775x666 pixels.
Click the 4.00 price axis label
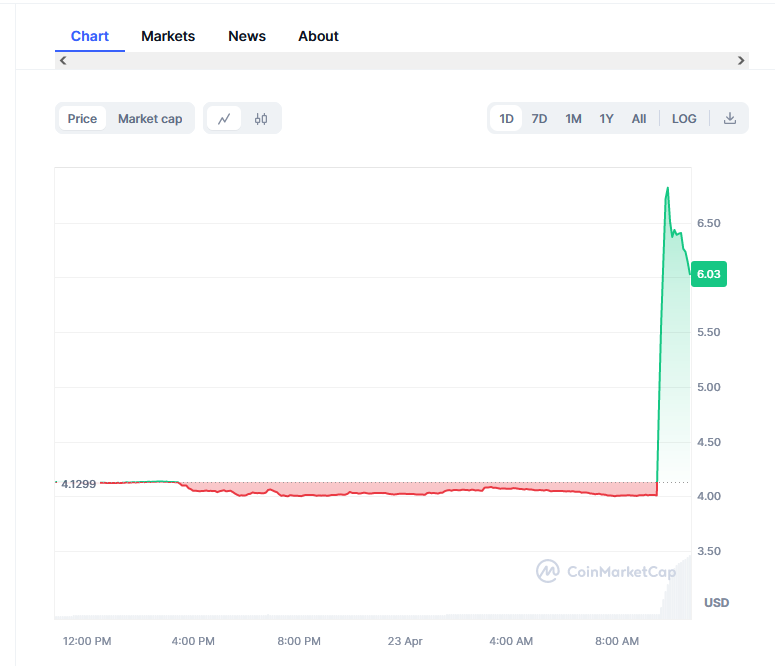709,496
